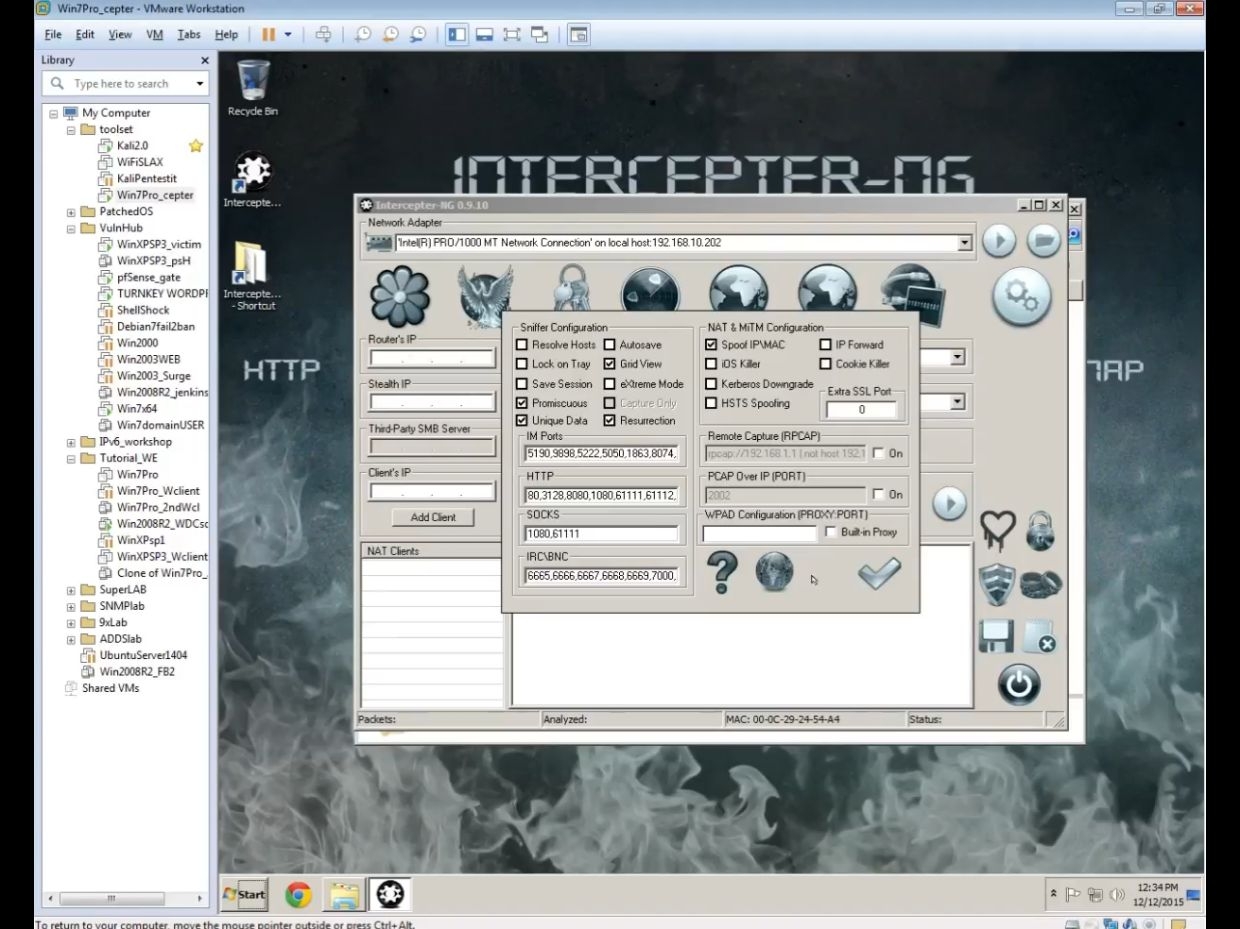Screen dimensions: 1240x929
Task: Toggle the Lock on Tray checkbox
Action: 521,364
